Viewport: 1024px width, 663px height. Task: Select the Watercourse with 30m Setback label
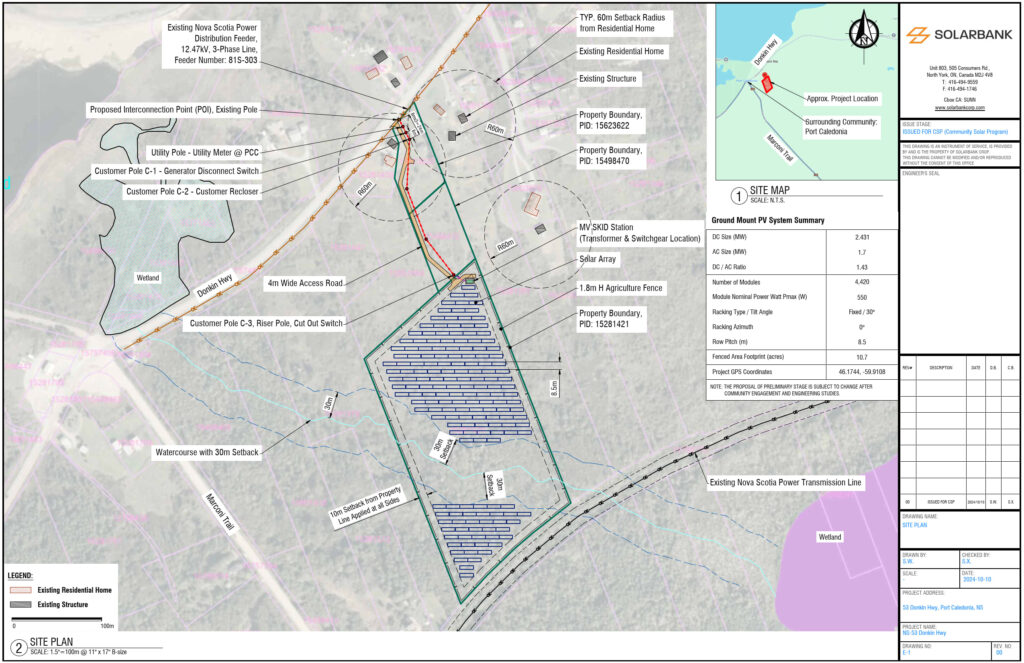pos(207,452)
